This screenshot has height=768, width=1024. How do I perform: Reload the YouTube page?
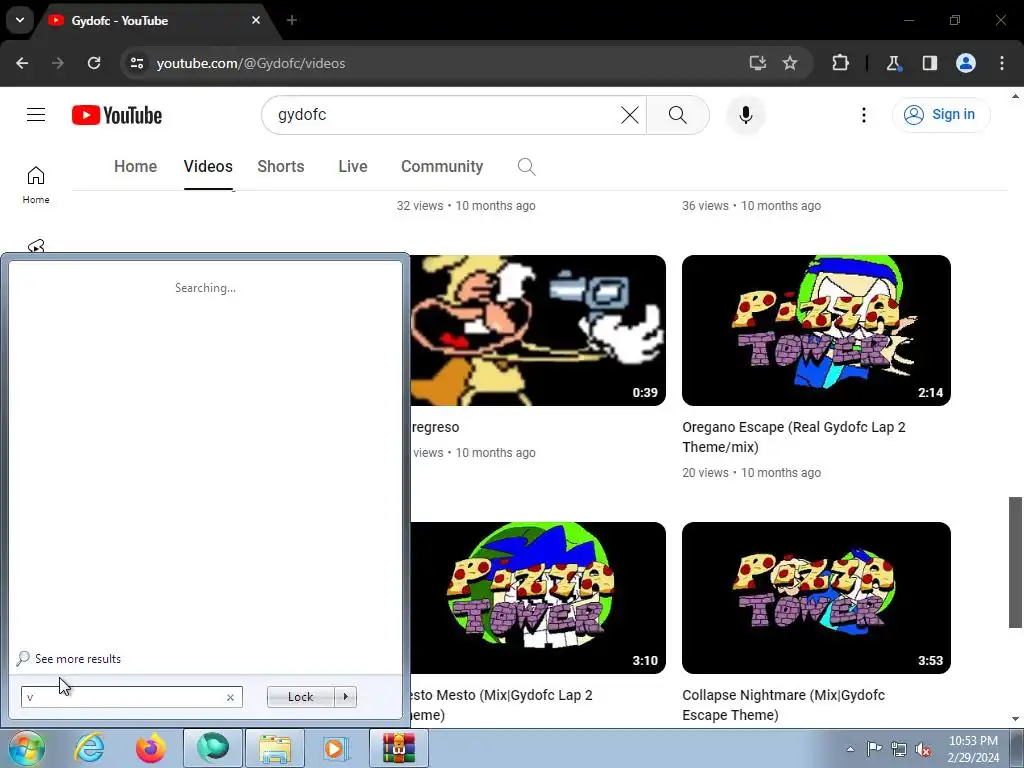point(94,63)
